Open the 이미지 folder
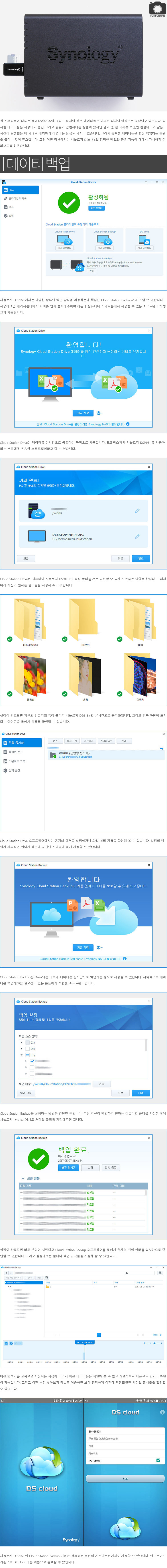Viewport: 167px width, 1568px height. click(140, 676)
